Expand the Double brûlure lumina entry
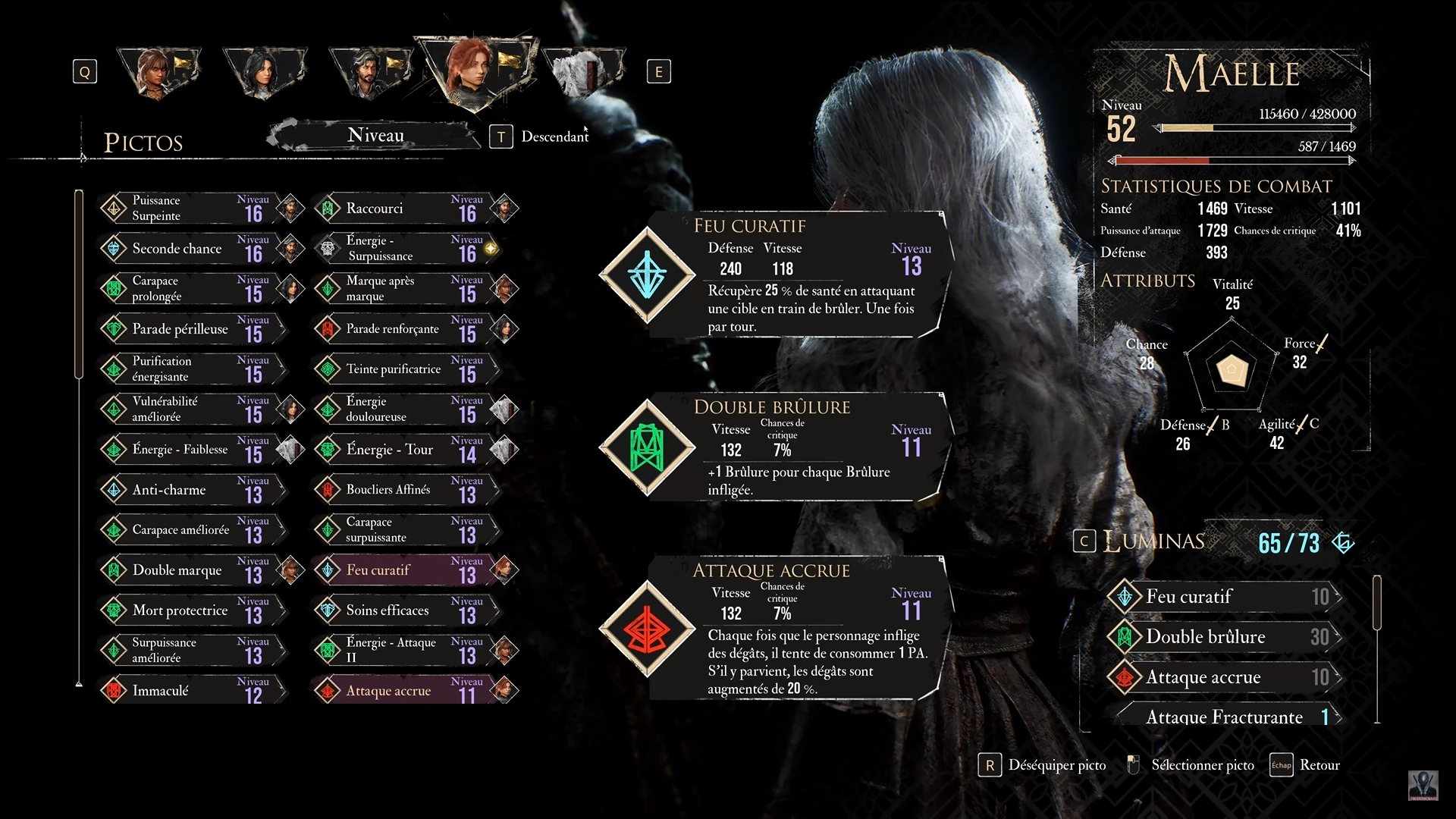Screen dimensions: 1456x819 pyautogui.click(x=1224, y=637)
